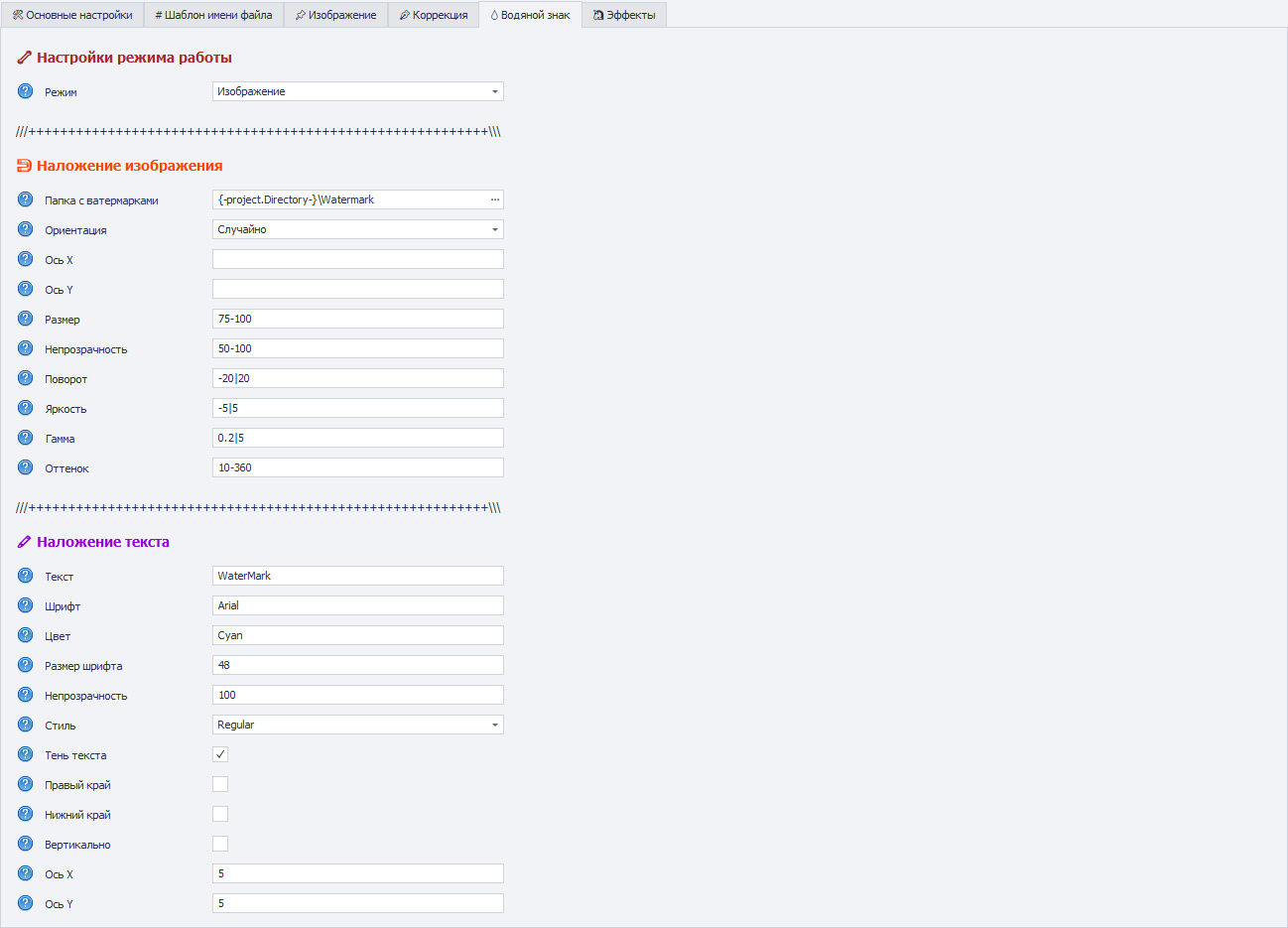Click help icon next to Нижний край
Image resolution: width=1288 pixels, height=928 pixels.
(x=26, y=814)
